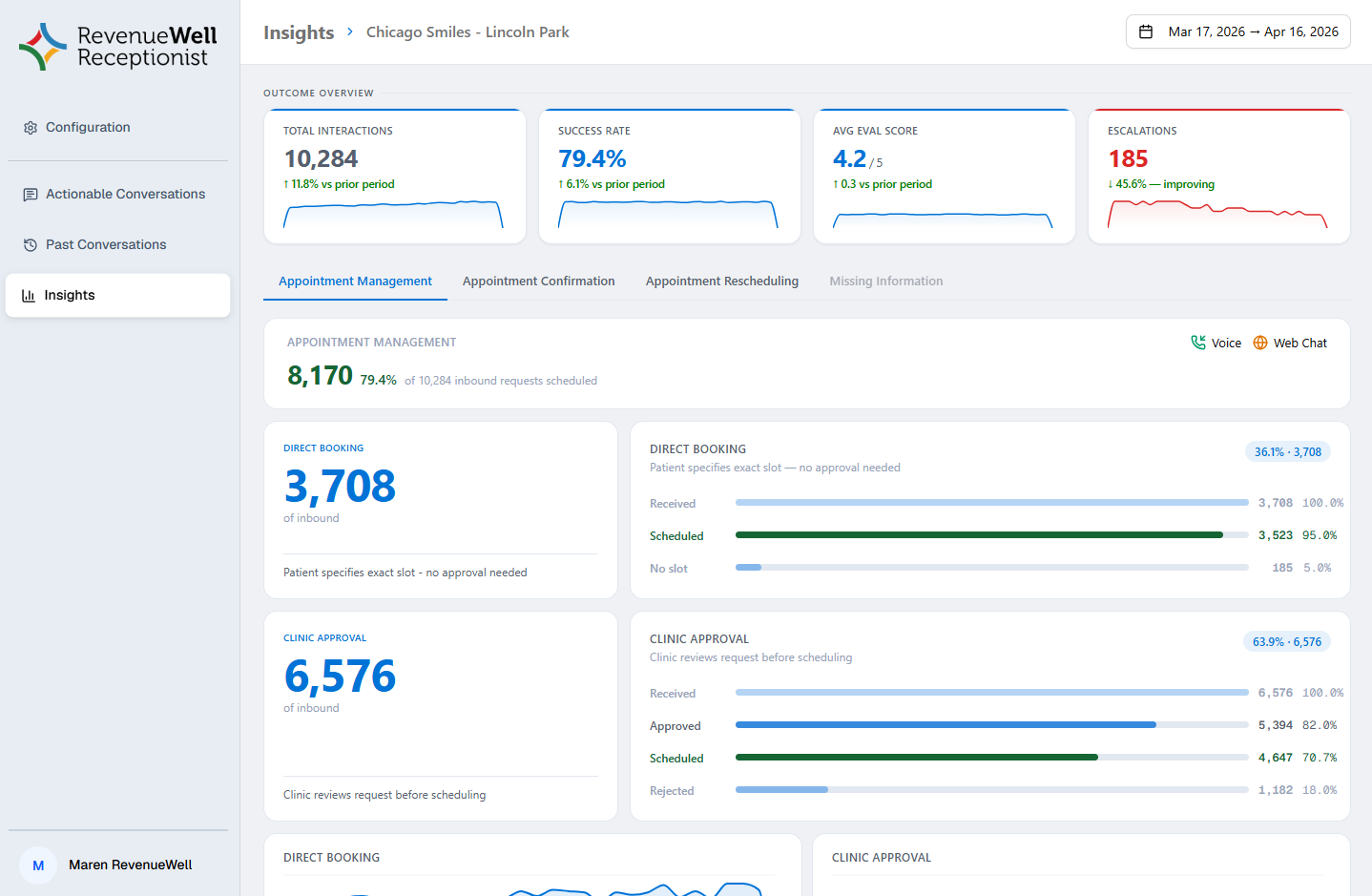Click the calendar icon in date range
Viewport: 1372px width, 896px height.
1146,31
